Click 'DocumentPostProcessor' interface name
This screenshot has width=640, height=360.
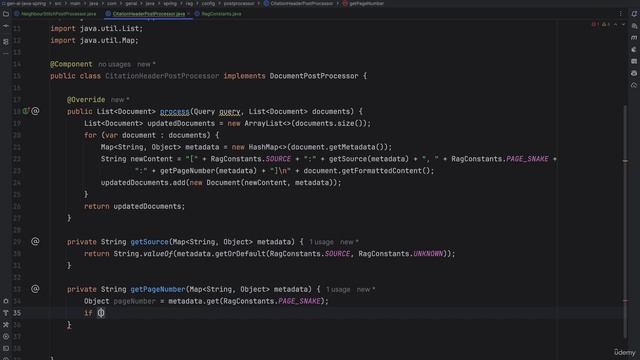click(x=313, y=76)
